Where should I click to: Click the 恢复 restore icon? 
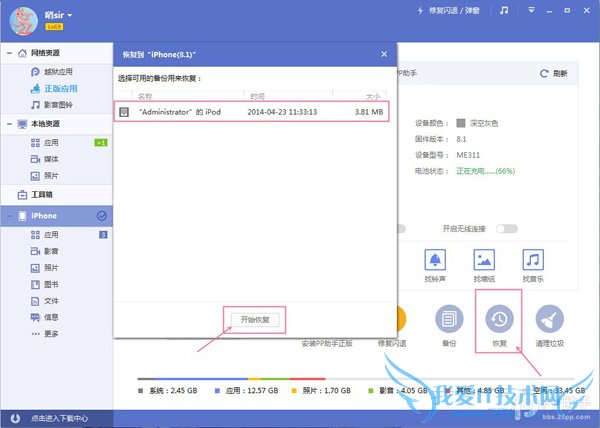[x=499, y=319]
